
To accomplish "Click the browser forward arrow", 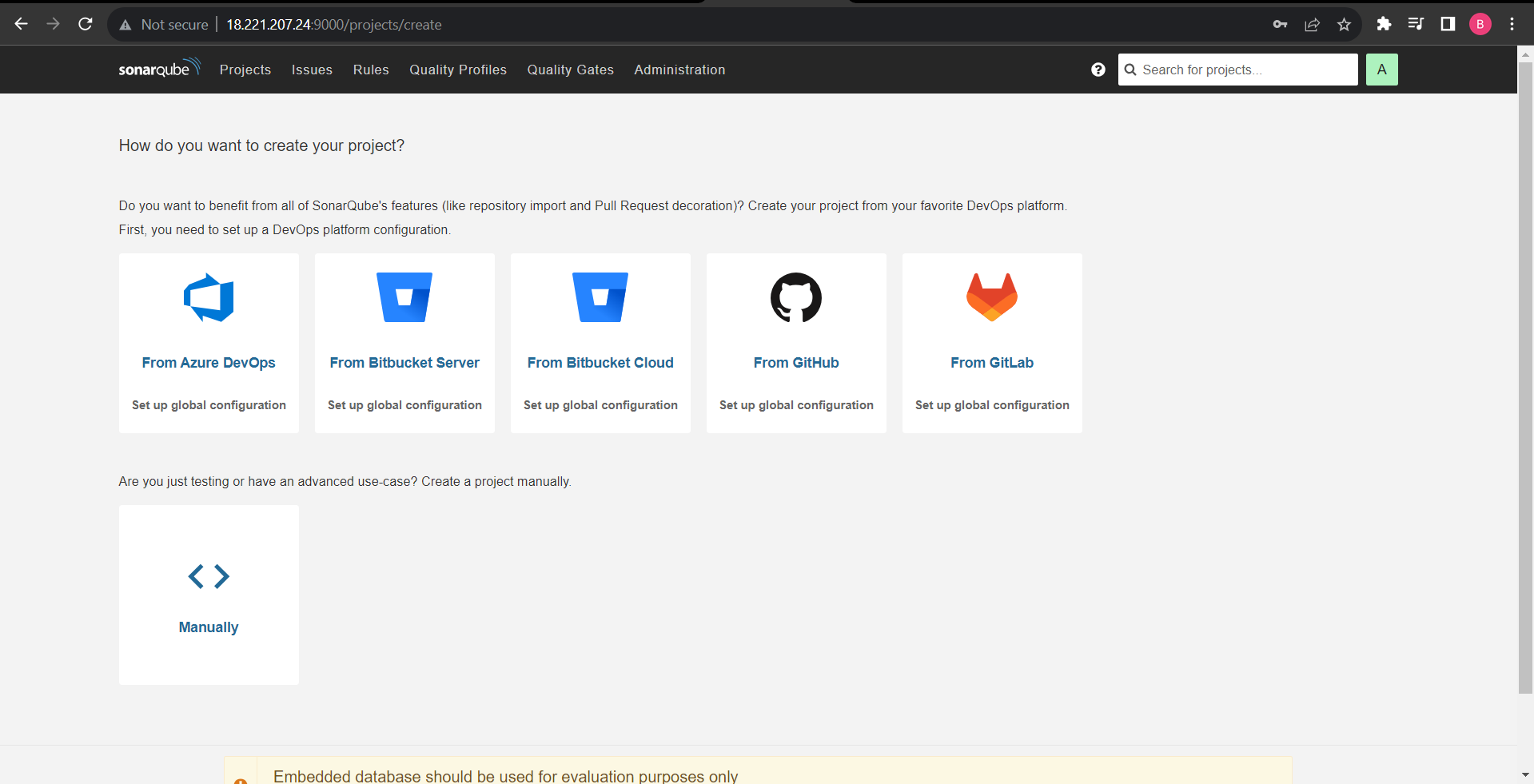I will 53,24.
